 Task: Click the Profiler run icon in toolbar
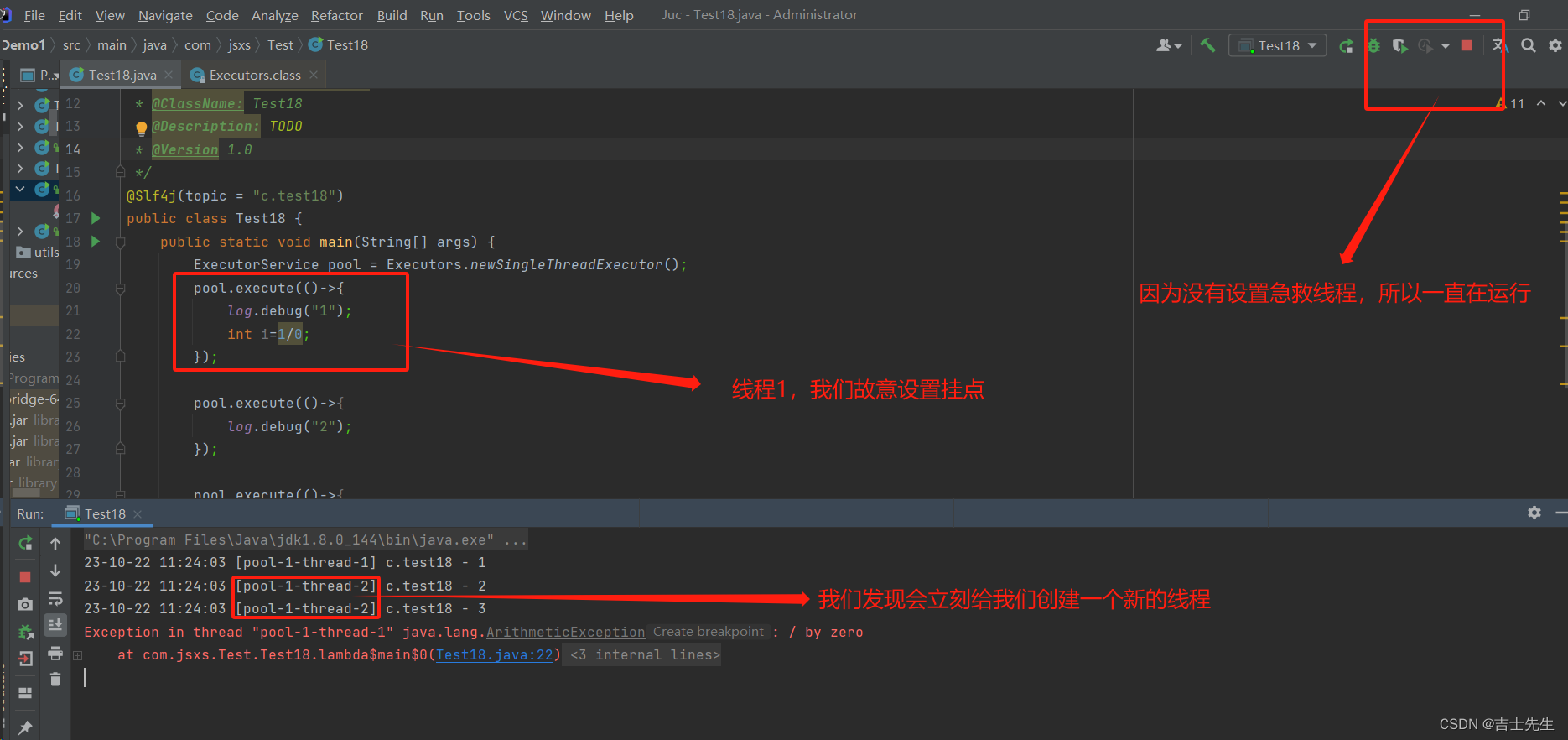tap(1425, 46)
